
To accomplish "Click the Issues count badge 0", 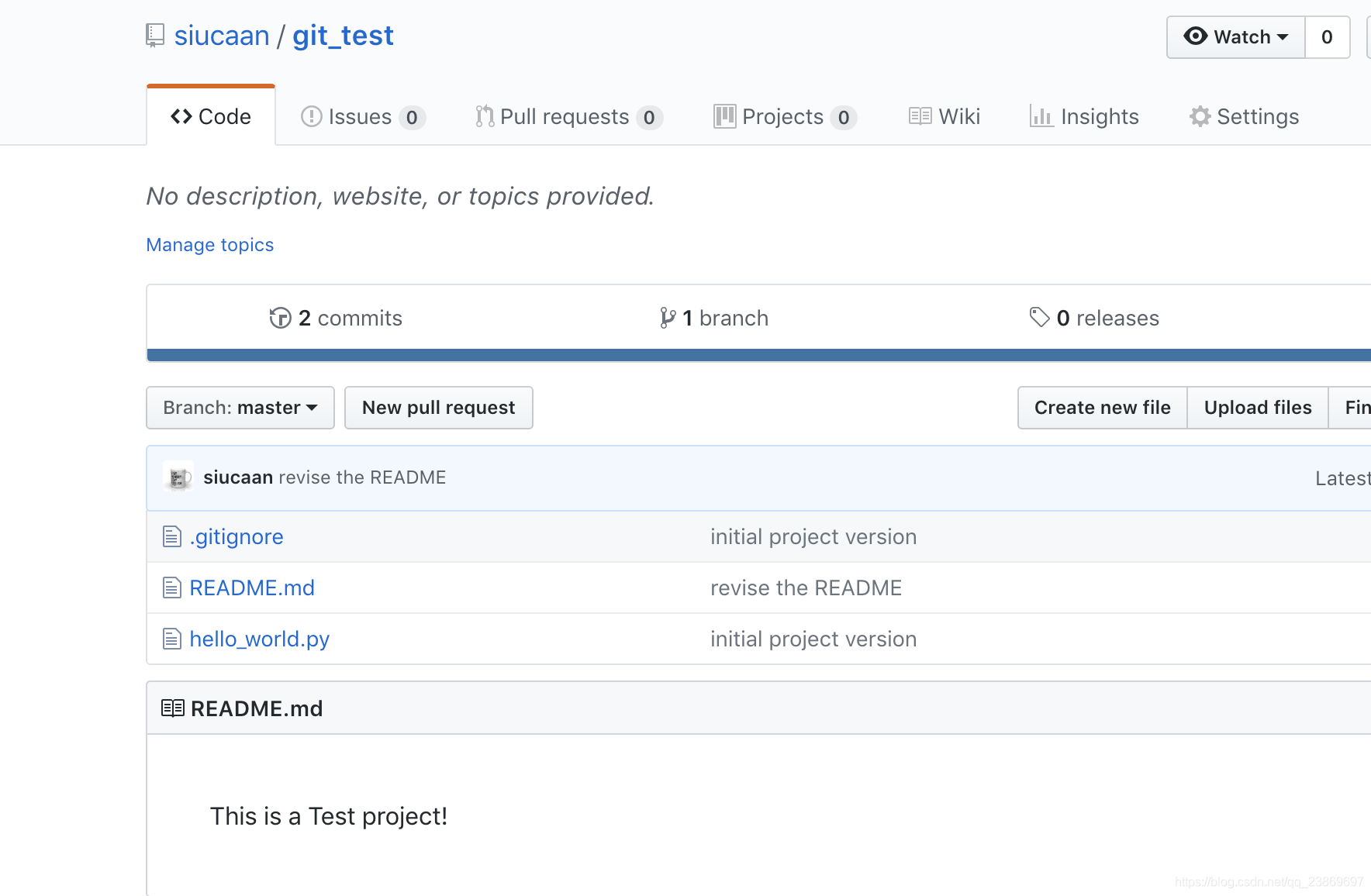I will [412, 118].
